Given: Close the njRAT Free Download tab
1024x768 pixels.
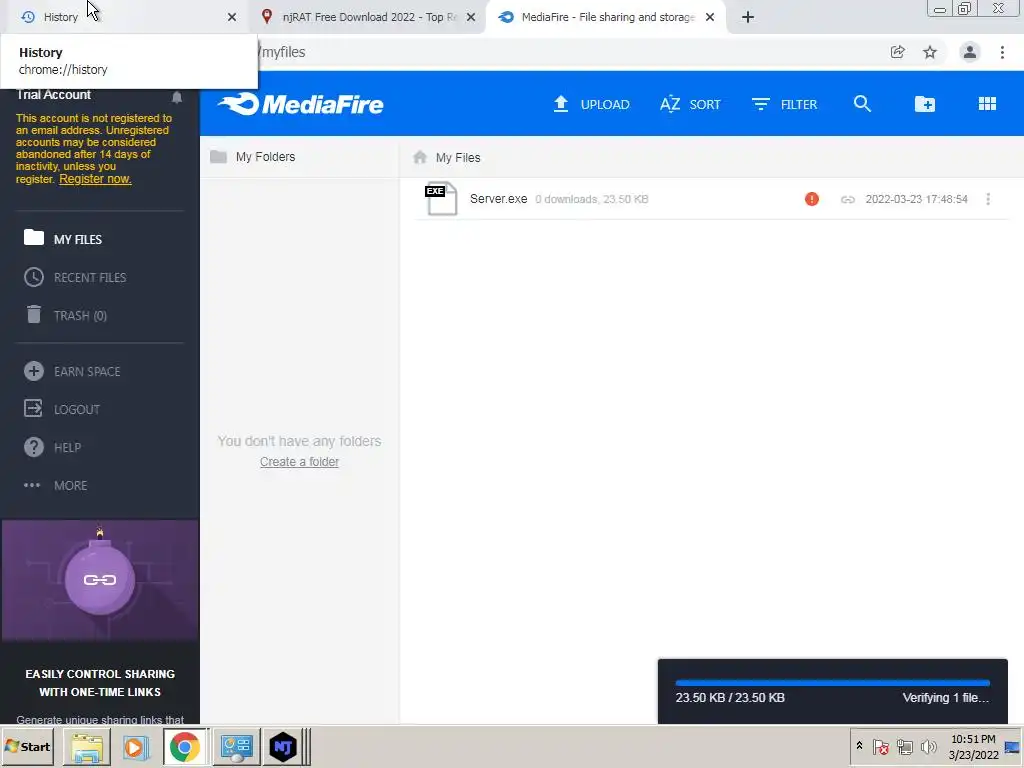Looking at the screenshot, I should point(471,17).
